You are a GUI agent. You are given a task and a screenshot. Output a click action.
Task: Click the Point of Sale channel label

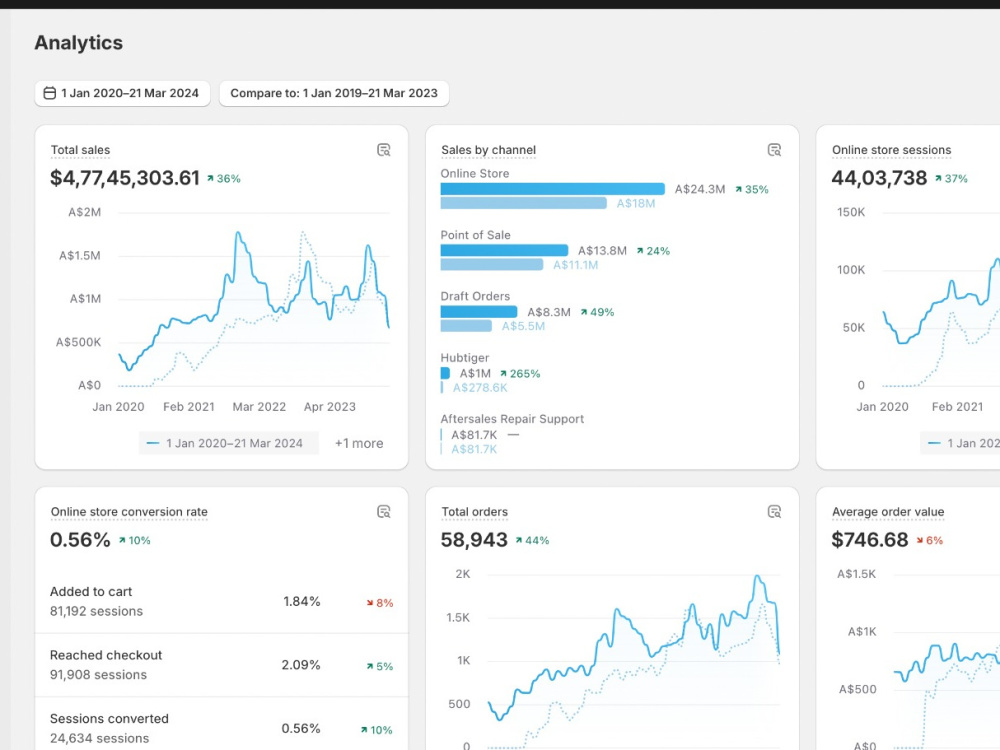pyautogui.click(x=475, y=235)
